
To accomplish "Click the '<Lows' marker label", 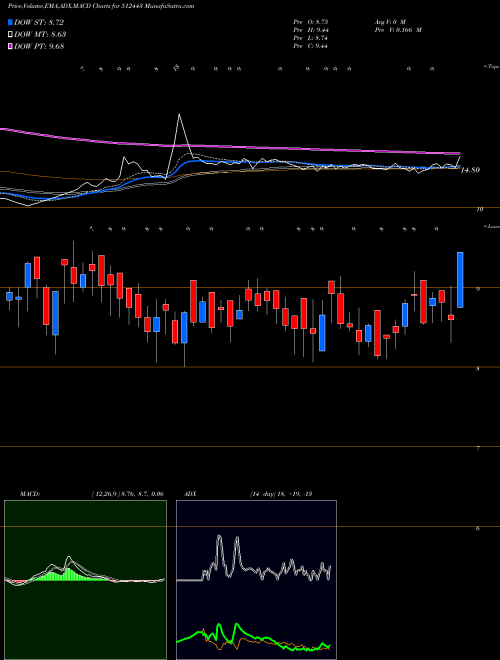I will pyautogui.click(x=491, y=226).
